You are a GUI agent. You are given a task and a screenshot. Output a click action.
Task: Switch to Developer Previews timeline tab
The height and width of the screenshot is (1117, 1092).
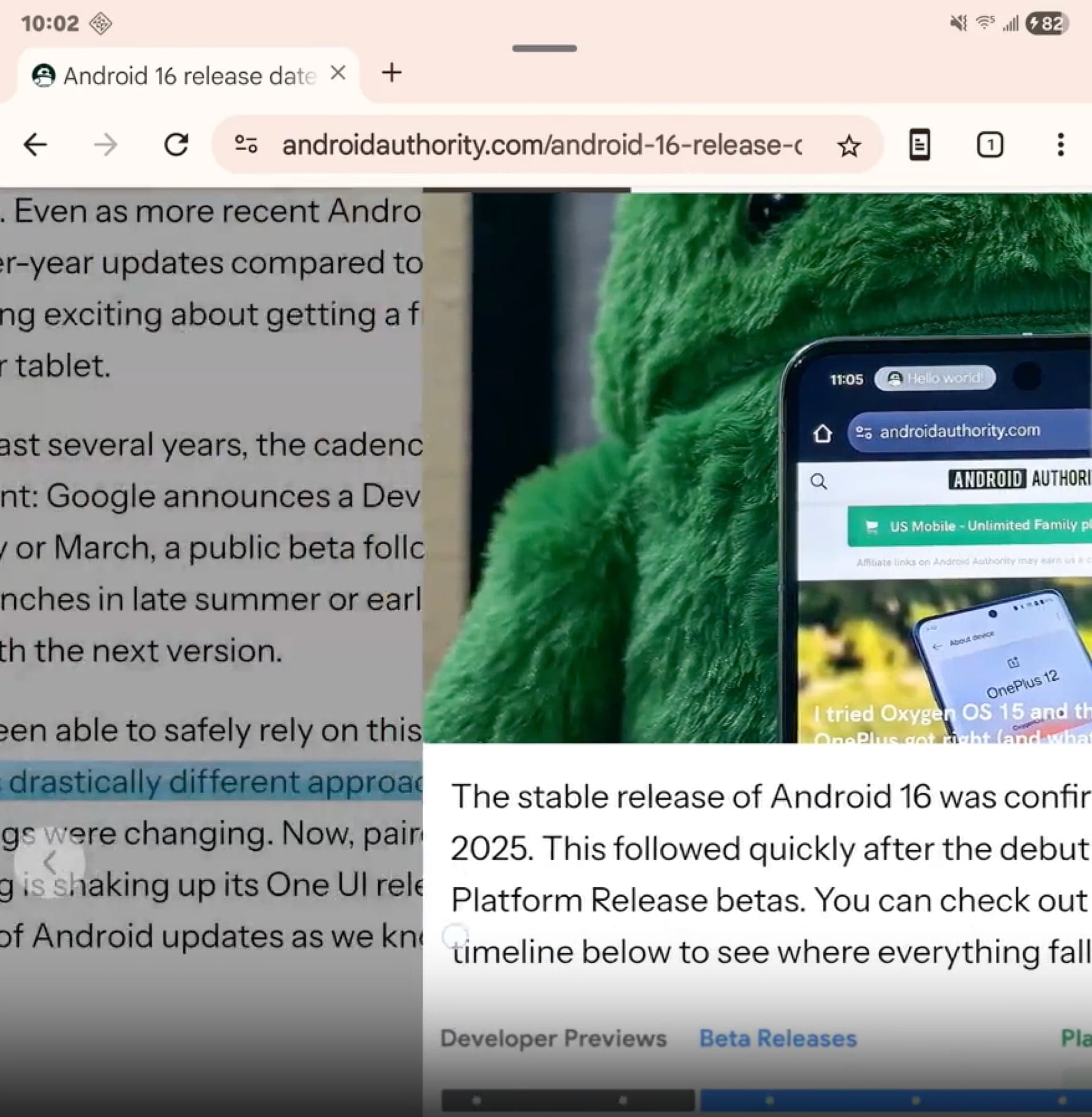pyautogui.click(x=553, y=1038)
